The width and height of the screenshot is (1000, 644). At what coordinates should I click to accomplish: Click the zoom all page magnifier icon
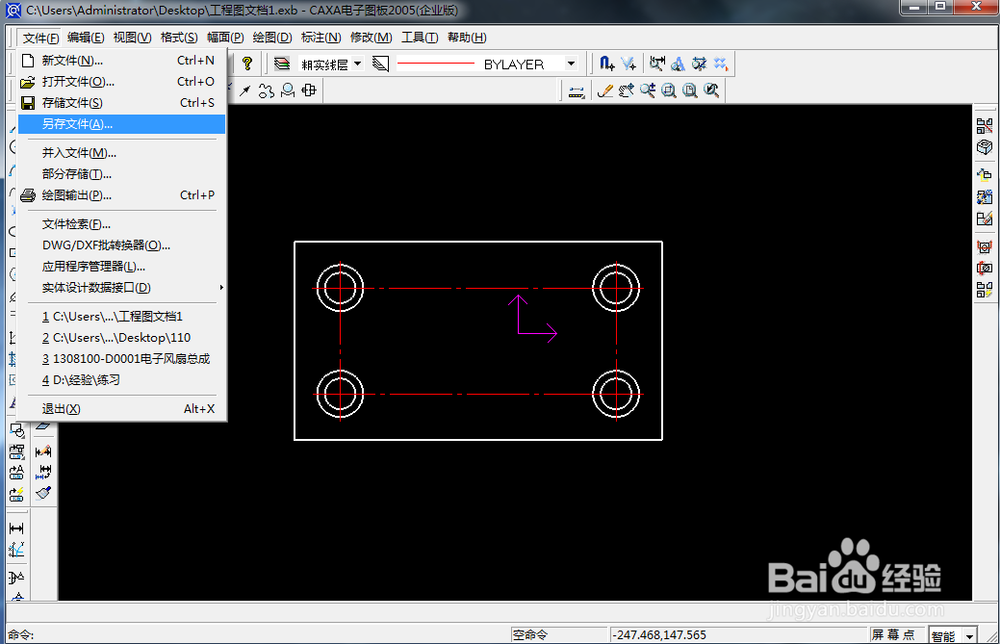[689, 91]
